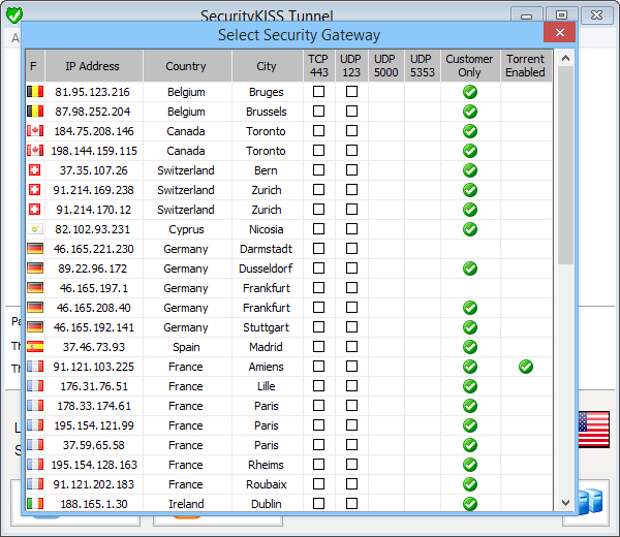Click Belgium flag for 87.98.252.204

[x=35, y=111]
